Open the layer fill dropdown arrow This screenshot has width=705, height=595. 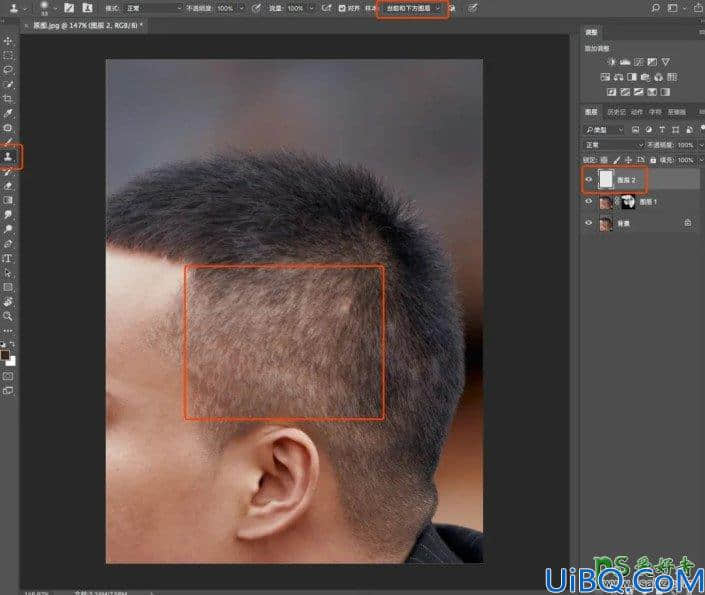pyautogui.click(x=701, y=160)
